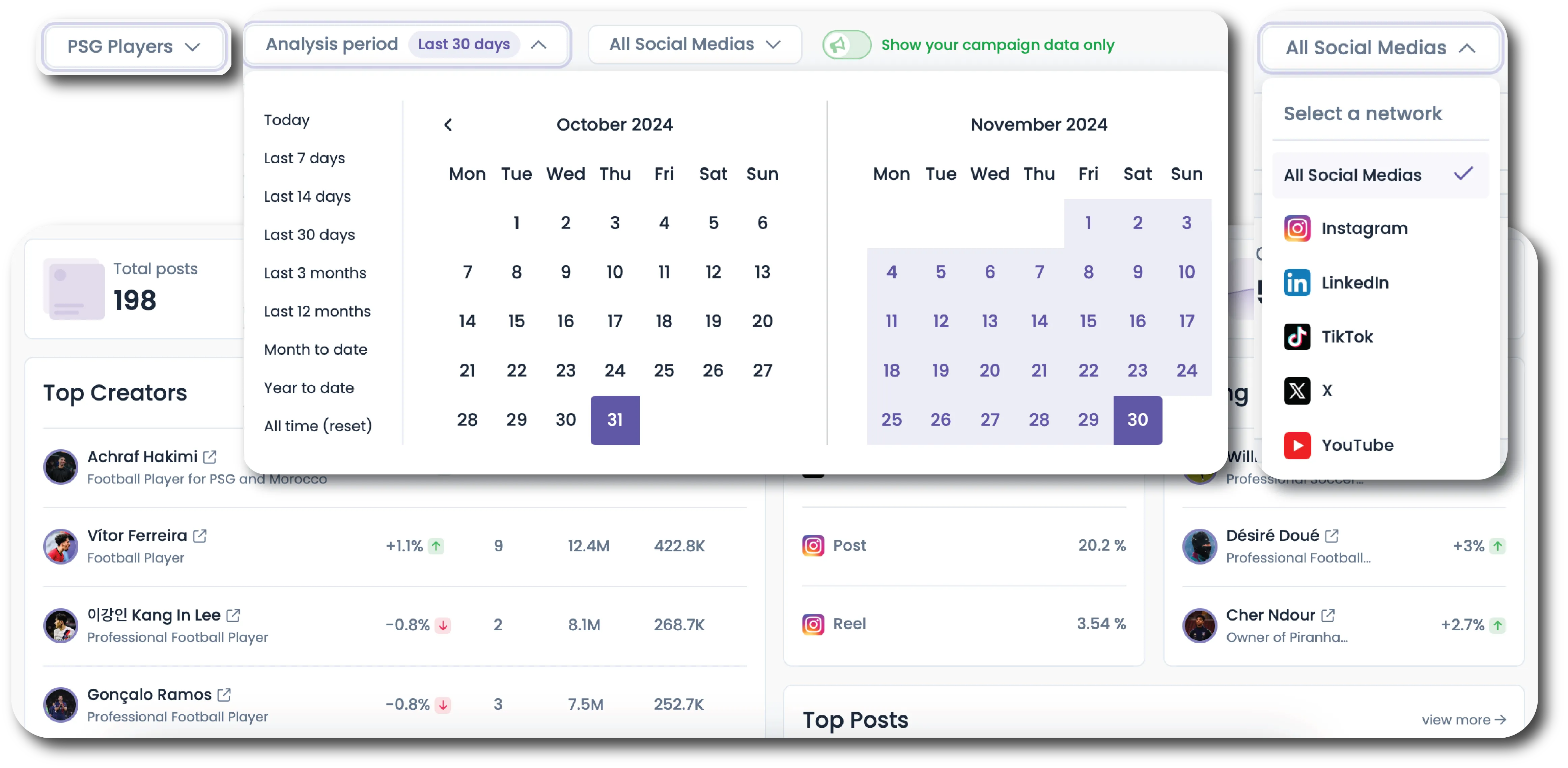
Task: Open Désiré Doué's external link icon
Action: [x=1332, y=536]
